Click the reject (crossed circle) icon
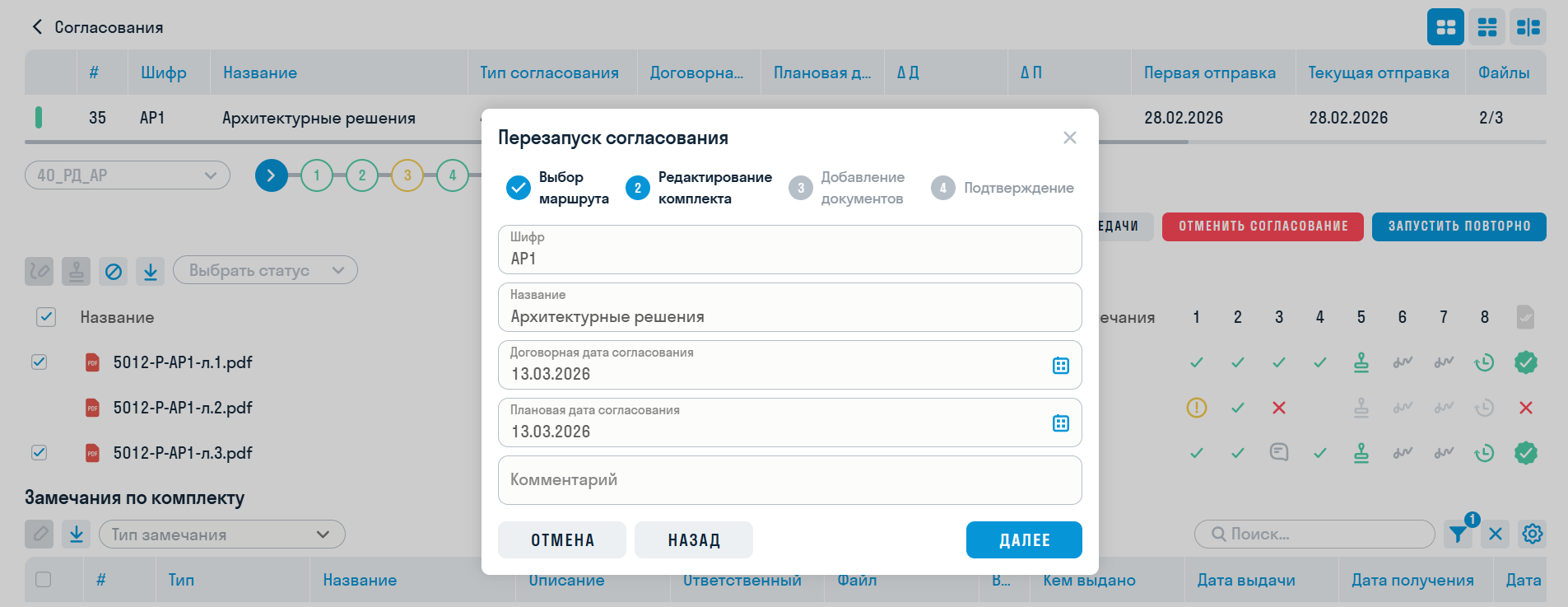This screenshot has height=607, width=1568. [114, 271]
